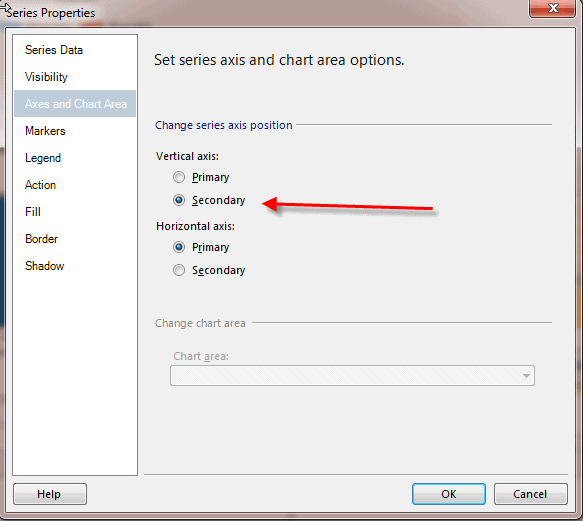Open the Shadow page

tap(45, 266)
